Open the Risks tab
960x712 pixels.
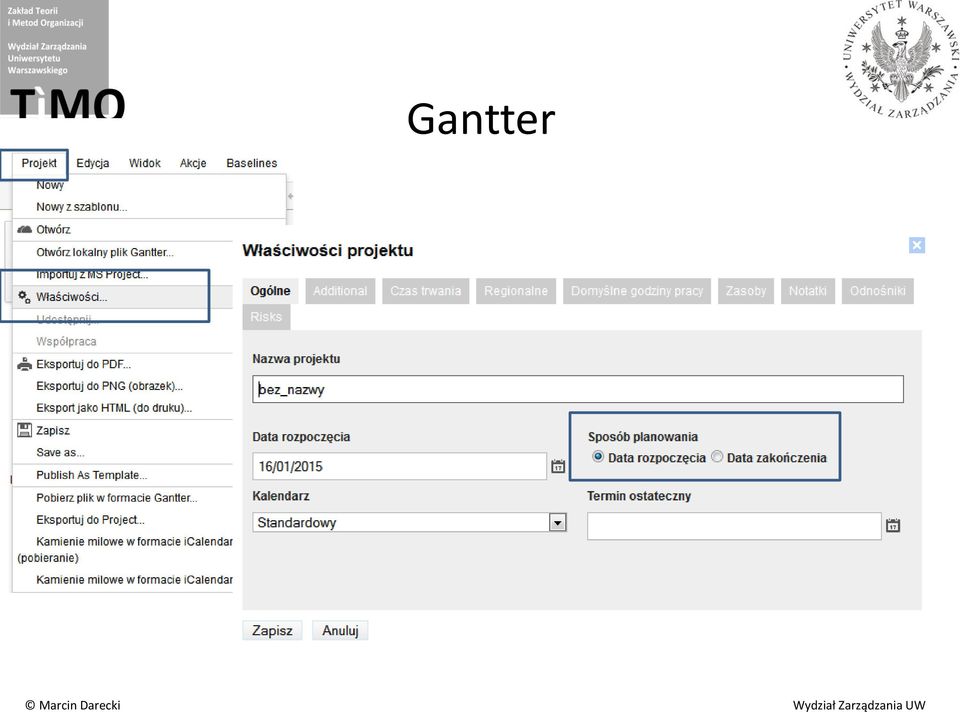(266, 317)
